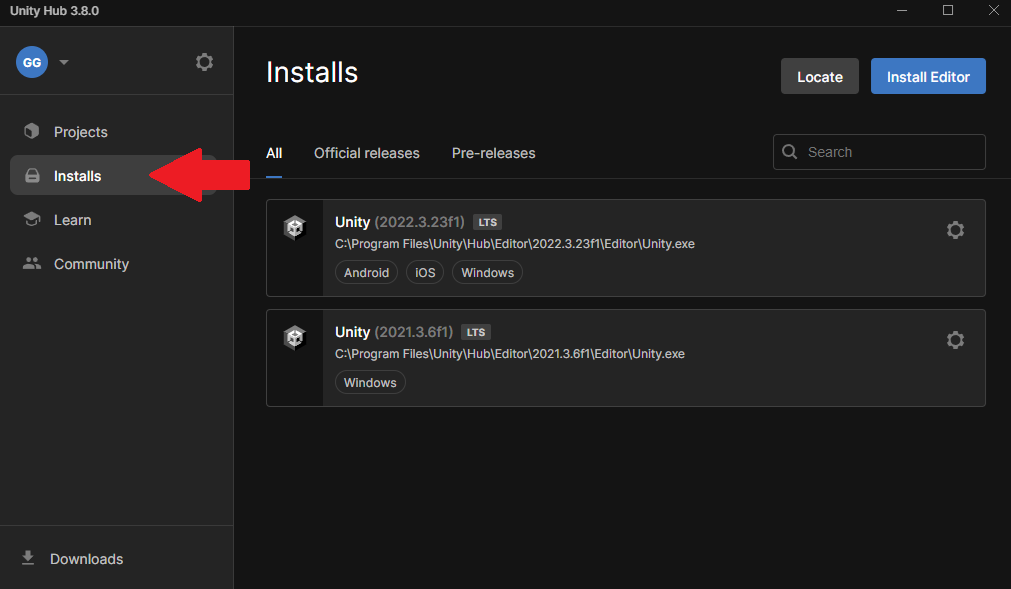Open settings gear for Unity 2021.3.6f1
Screen dimensions: 1011x589
(x=955, y=340)
